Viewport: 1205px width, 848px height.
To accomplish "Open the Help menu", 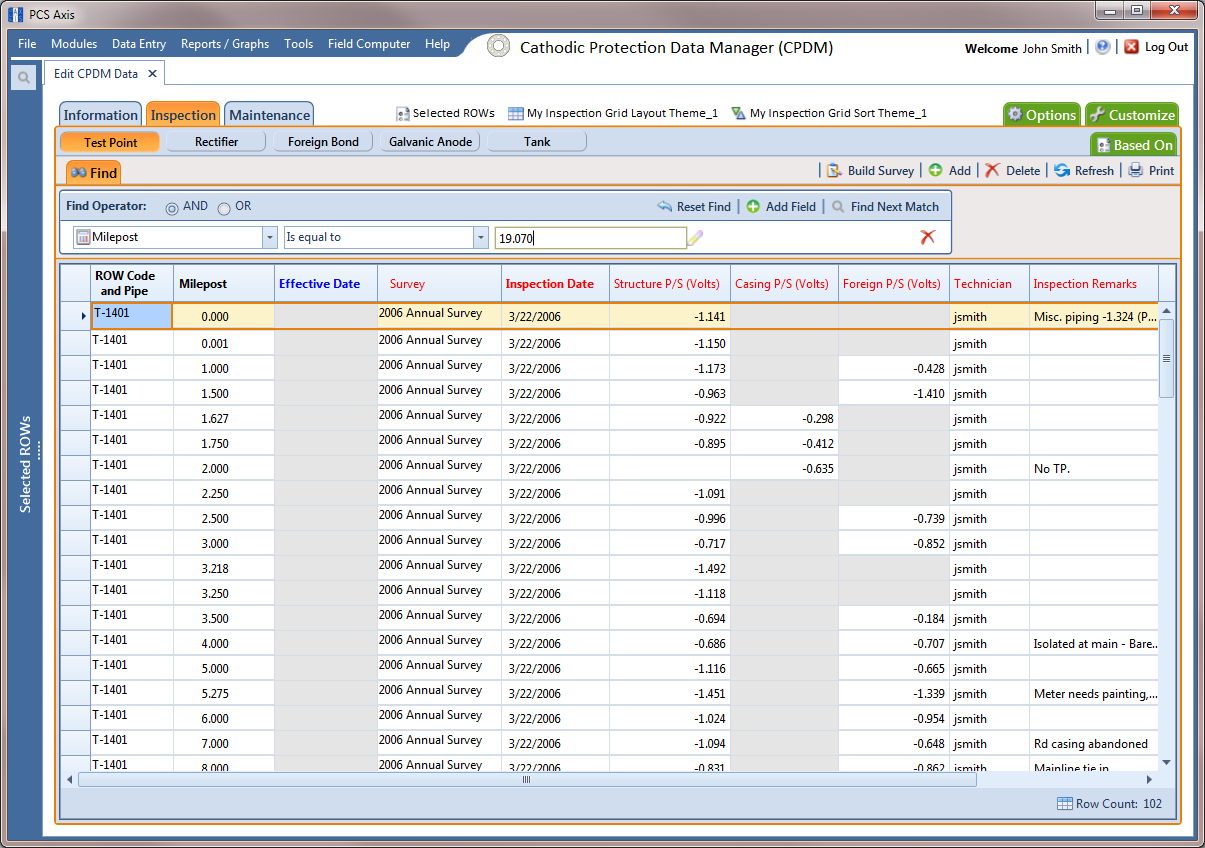I will pyautogui.click(x=437, y=44).
